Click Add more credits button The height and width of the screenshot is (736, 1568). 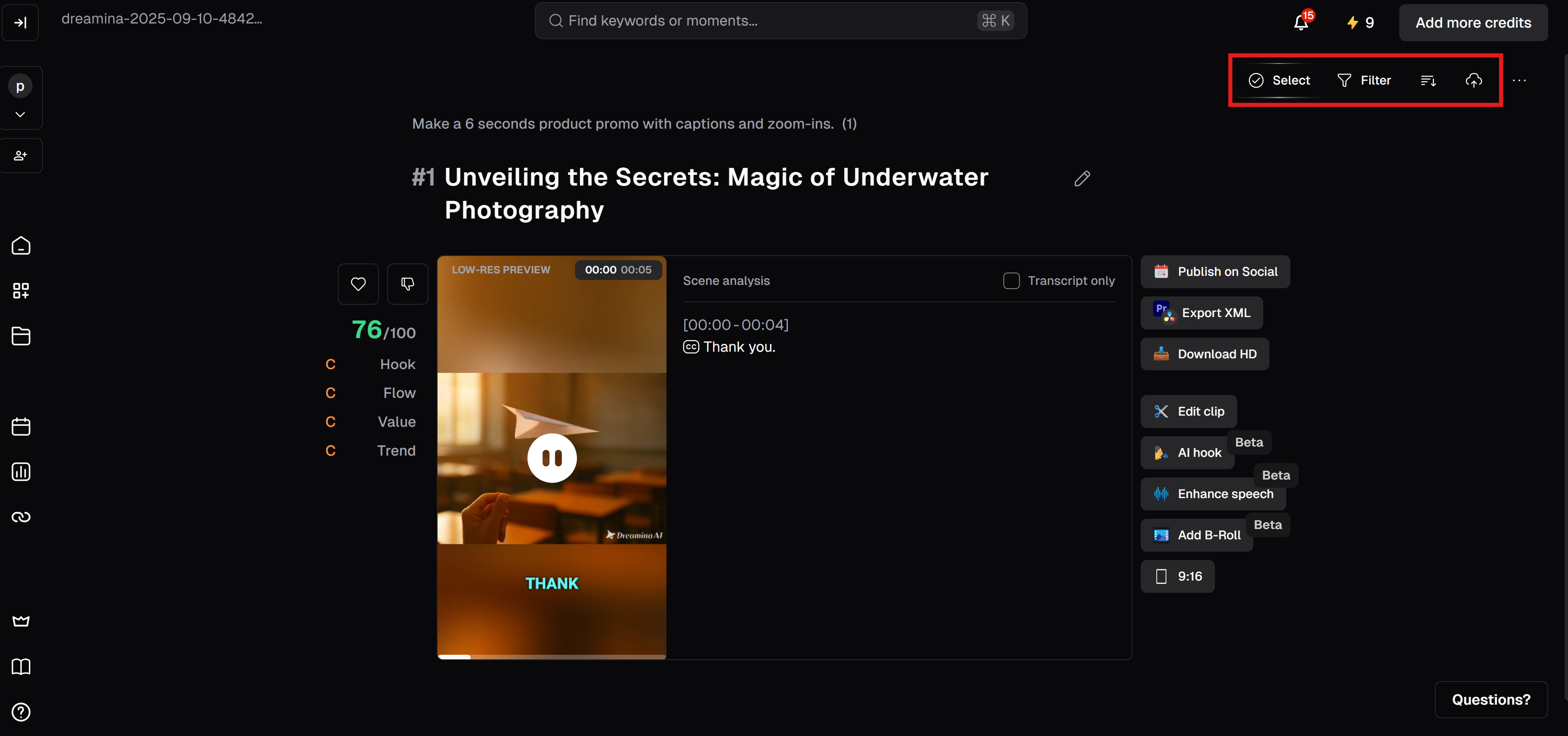(x=1472, y=23)
